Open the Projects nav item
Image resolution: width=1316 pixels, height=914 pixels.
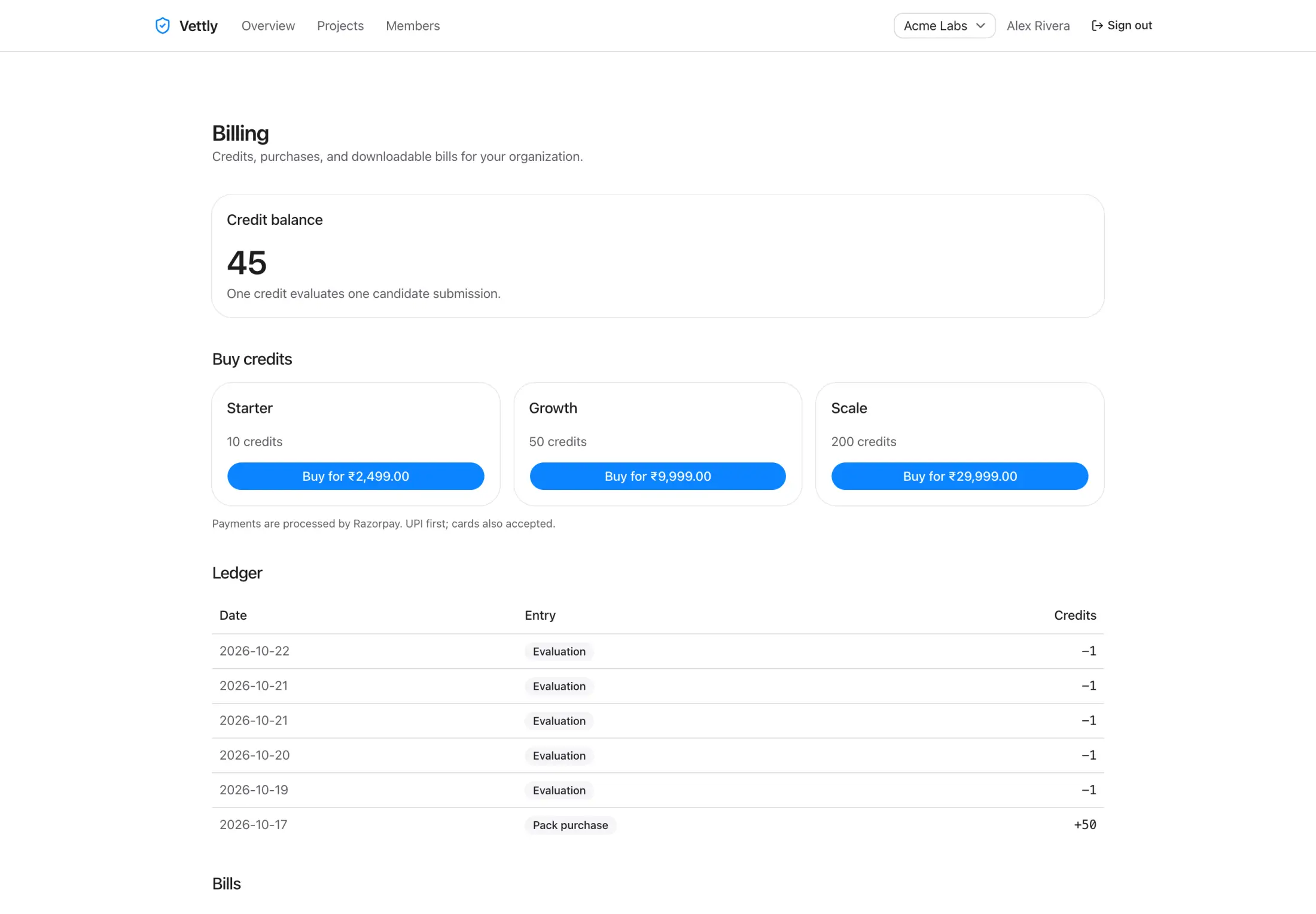340,26
